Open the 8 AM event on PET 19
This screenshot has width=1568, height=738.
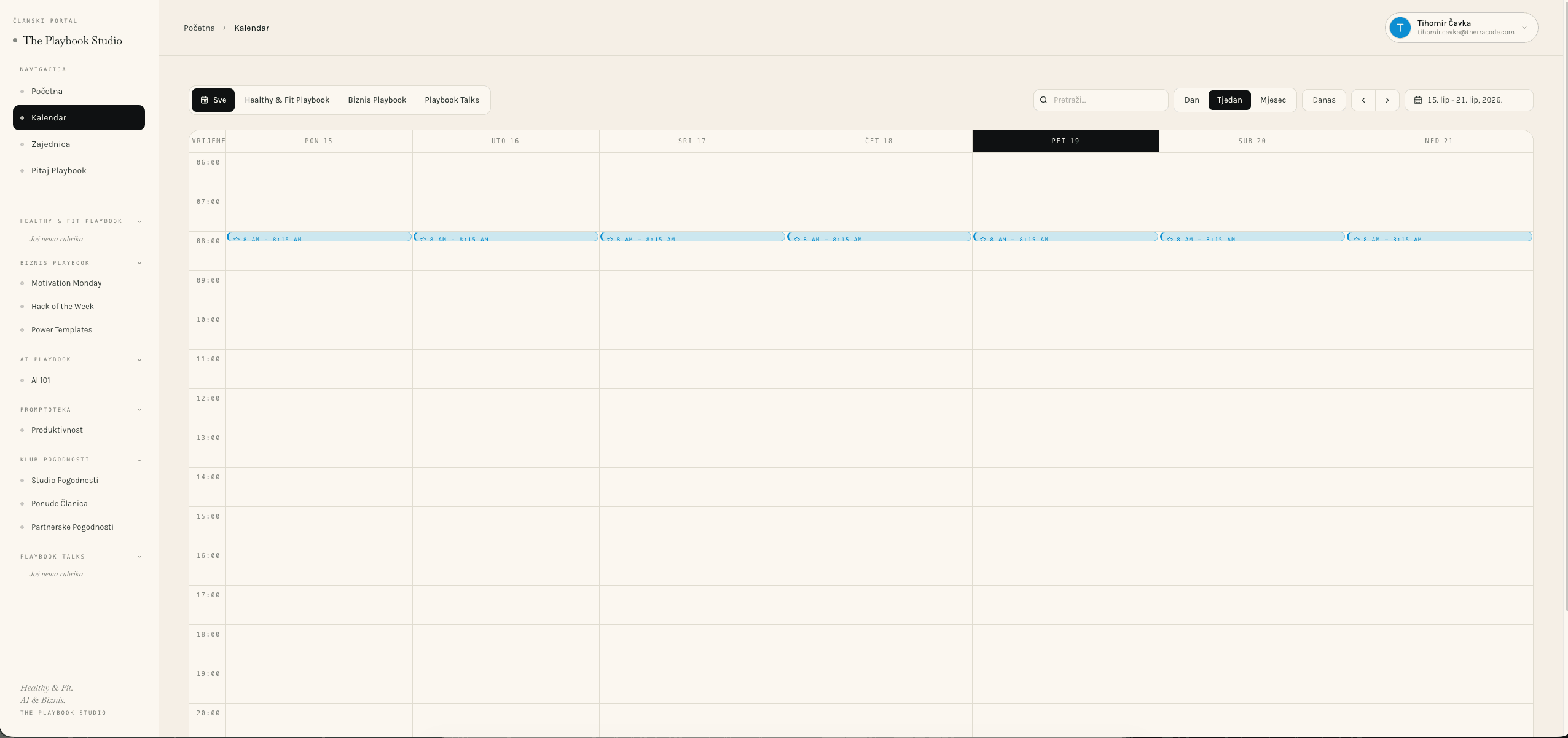[1065, 237]
